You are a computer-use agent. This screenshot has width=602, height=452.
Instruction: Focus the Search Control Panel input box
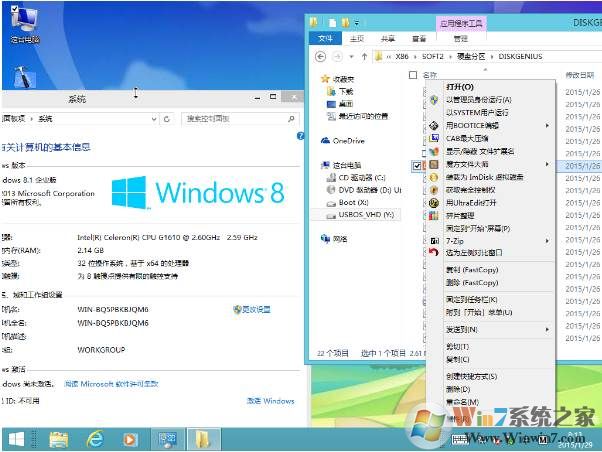[x=235, y=119]
